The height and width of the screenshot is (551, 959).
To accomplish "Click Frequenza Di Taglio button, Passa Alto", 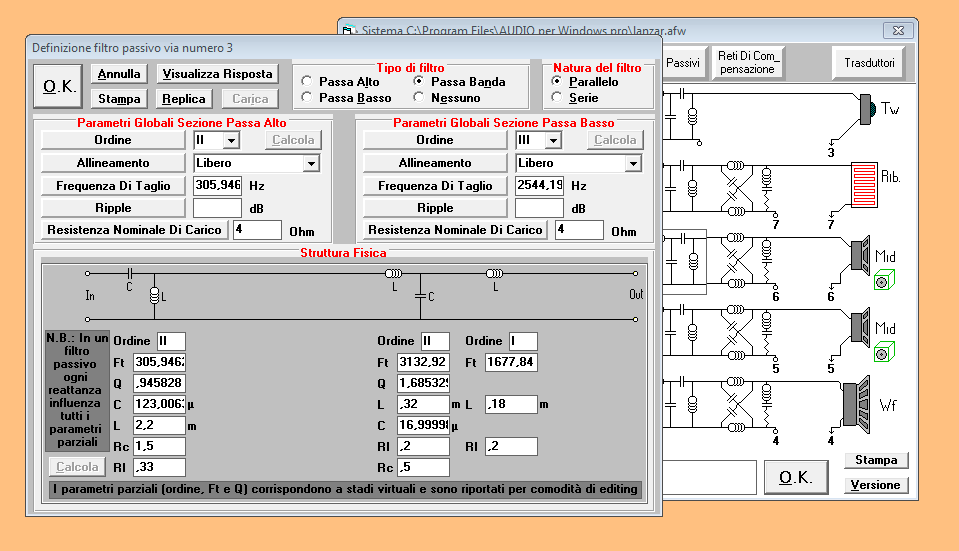I will point(113,186).
